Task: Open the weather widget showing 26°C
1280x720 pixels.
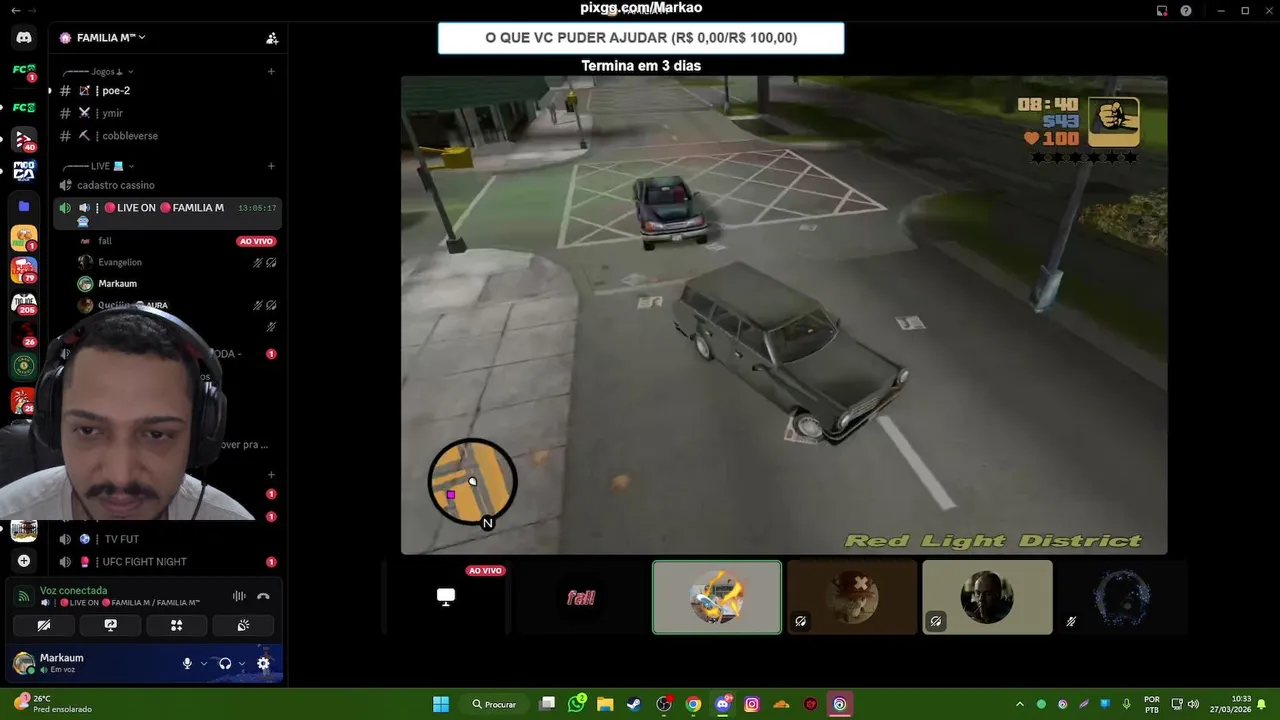Action: click(52, 704)
